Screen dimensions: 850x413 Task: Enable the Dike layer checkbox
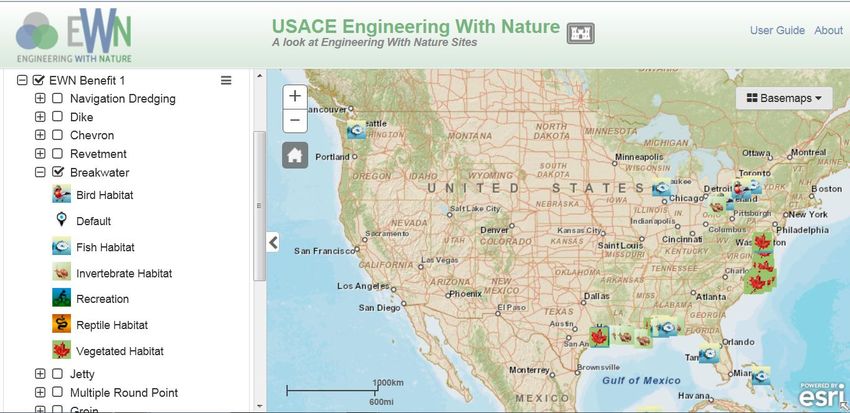click(x=57, y=117)
